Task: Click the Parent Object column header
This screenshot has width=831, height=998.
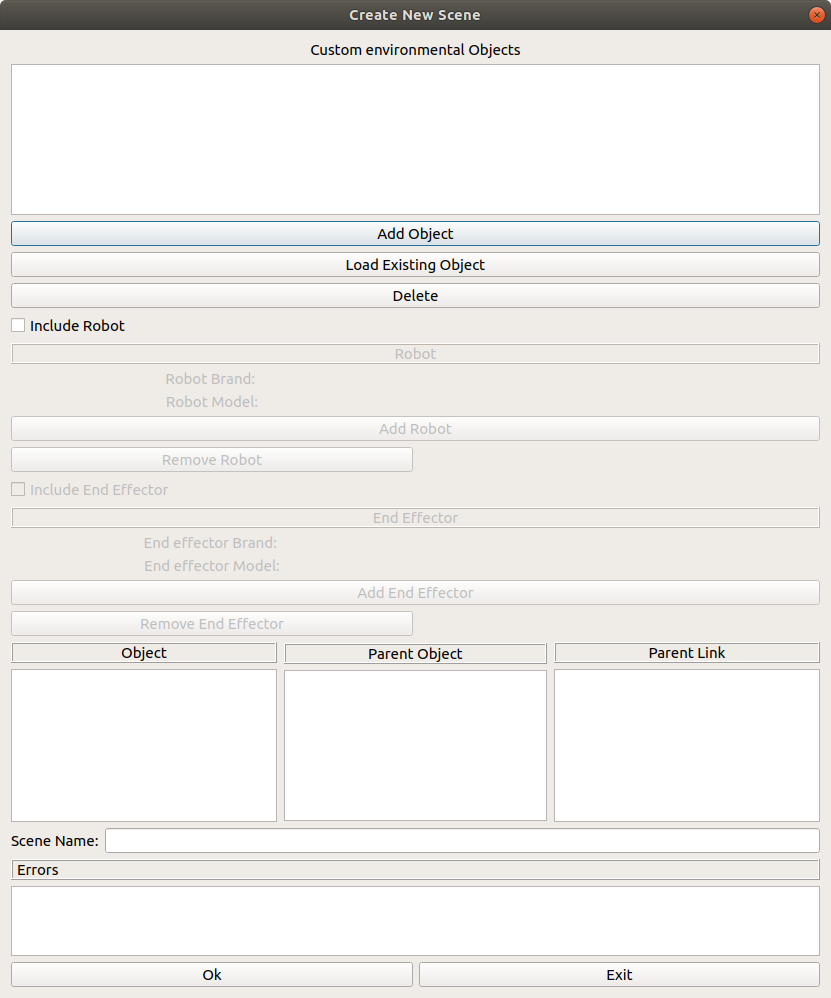Action: coord(415,654)
